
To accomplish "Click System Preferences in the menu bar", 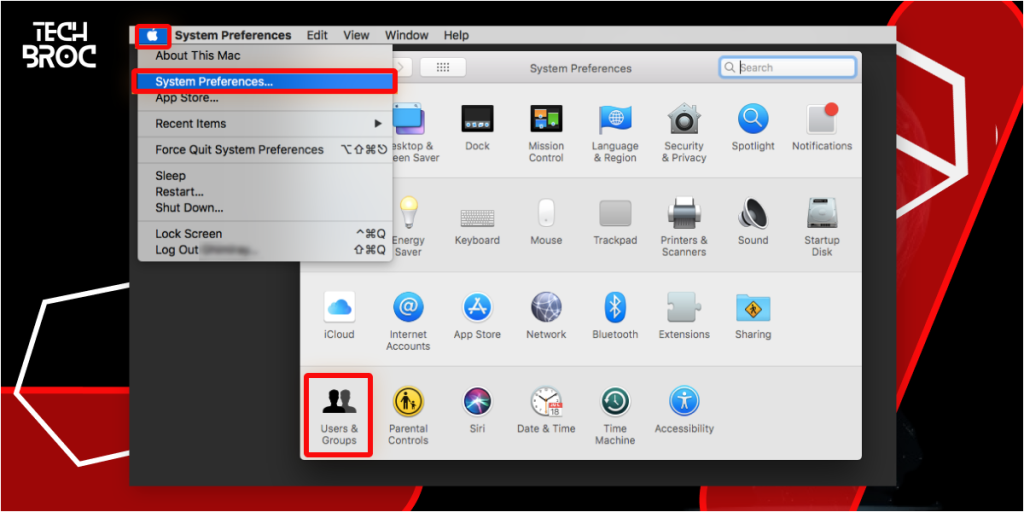I will point(233,35).
